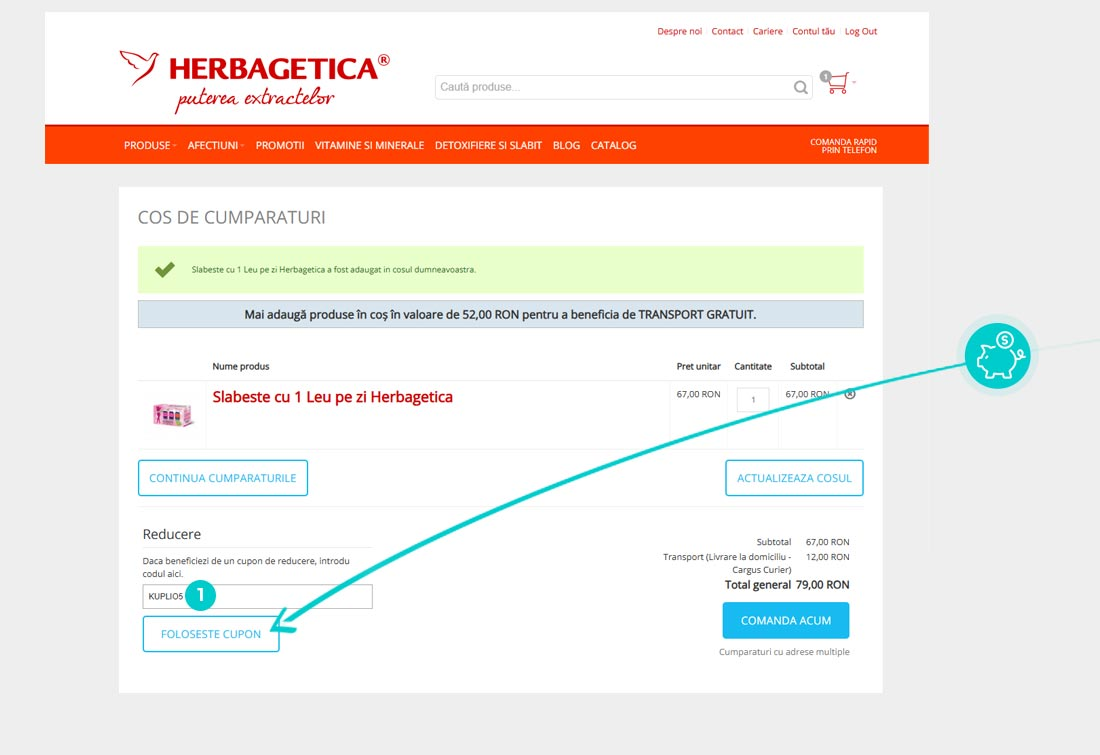Open the VITAMINE SI MINERALE menu
Image resolution: width=1100 pixels, height=755 pixels.
click(369, 145)
